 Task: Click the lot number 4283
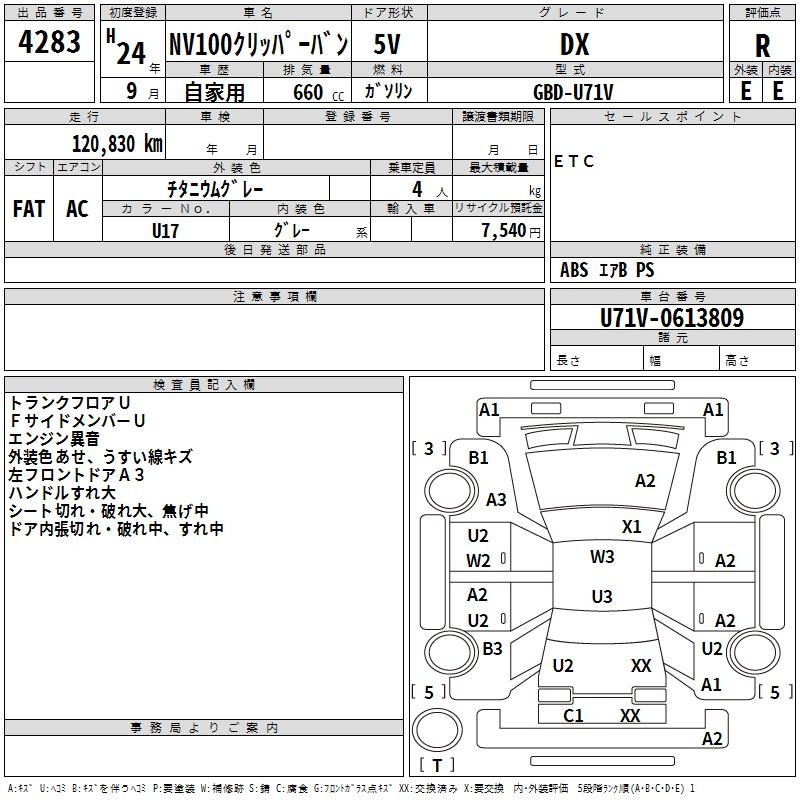[50, 43]
